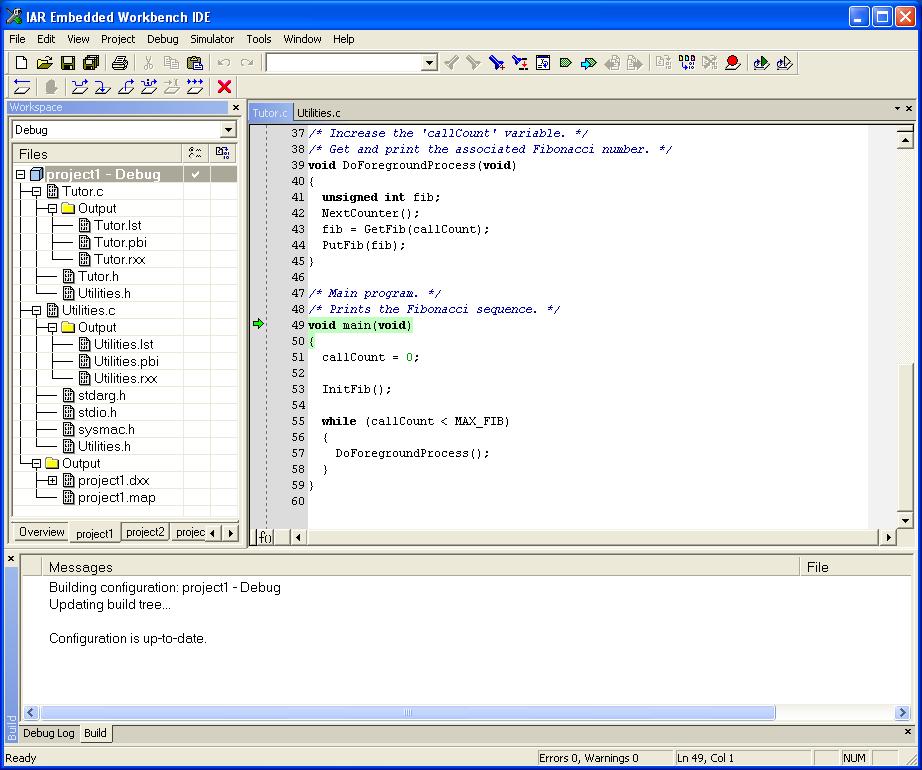Viewport: 922px width, 770px height.
Task: Reset the program with the Reset icon
Action: click(22, 87)
